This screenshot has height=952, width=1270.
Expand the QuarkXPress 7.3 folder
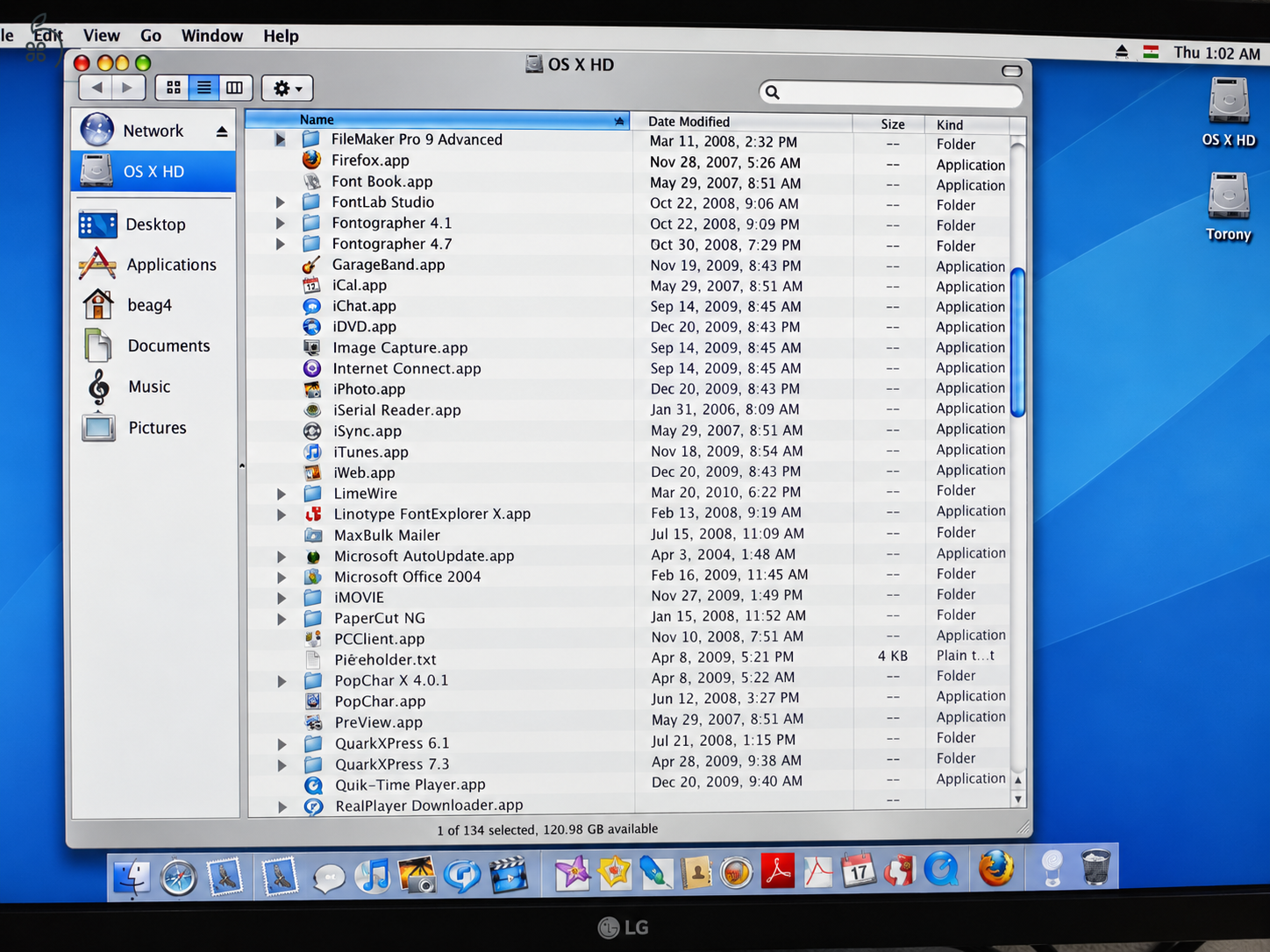(x=282, y=764)
